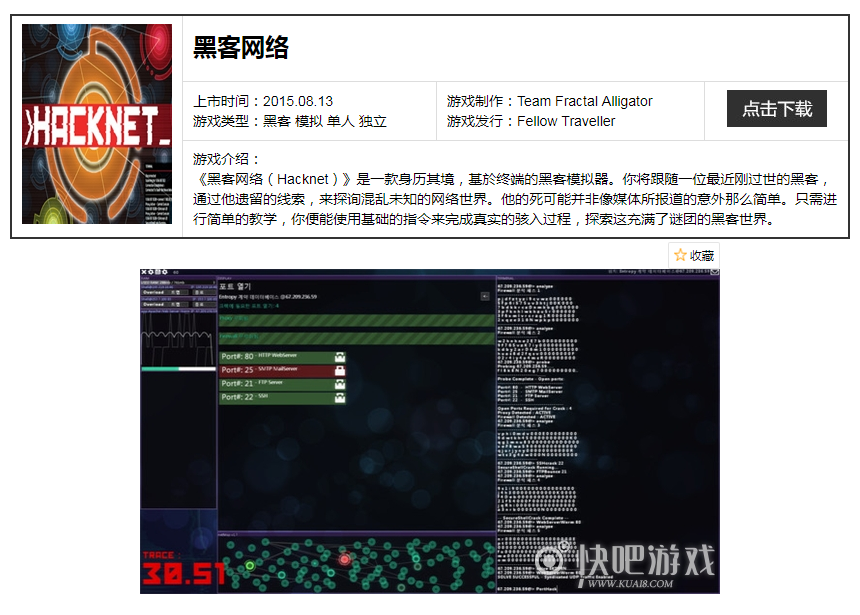Click the teal progress bar under the waveform
This screenshot has height=615, width=860.
coord(178,369)
